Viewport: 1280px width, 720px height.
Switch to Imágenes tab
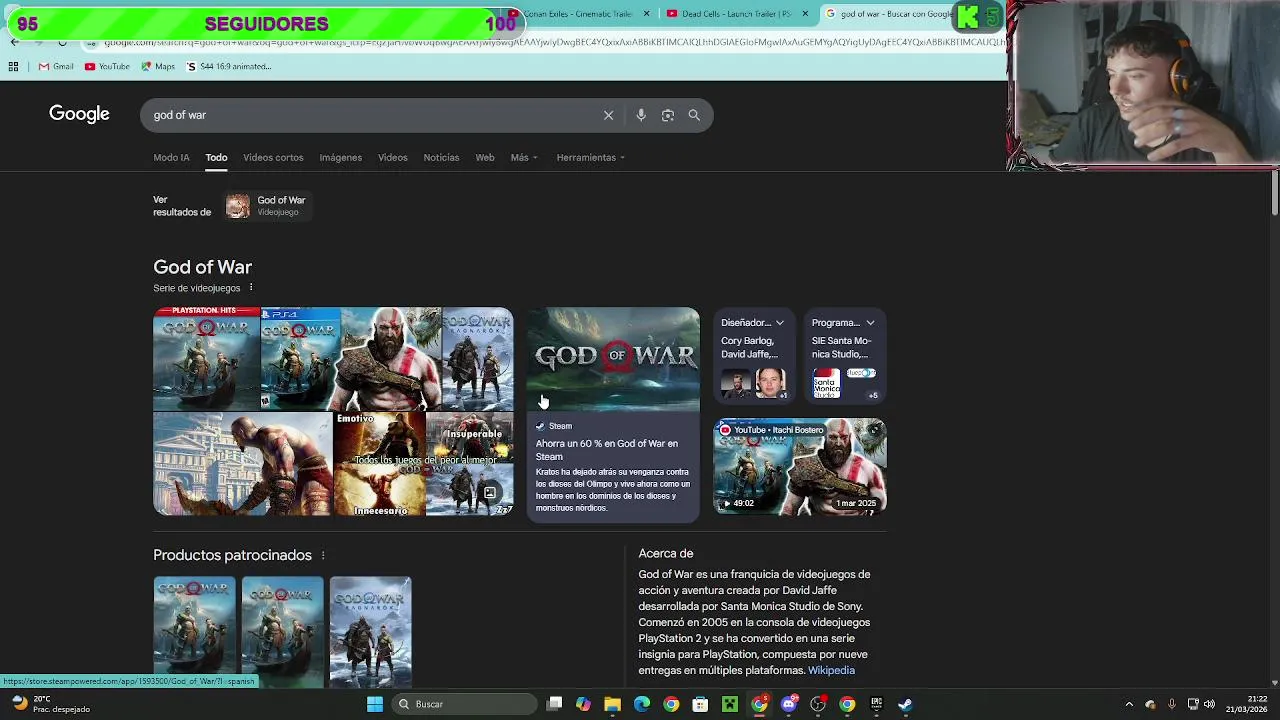[340, 158]
